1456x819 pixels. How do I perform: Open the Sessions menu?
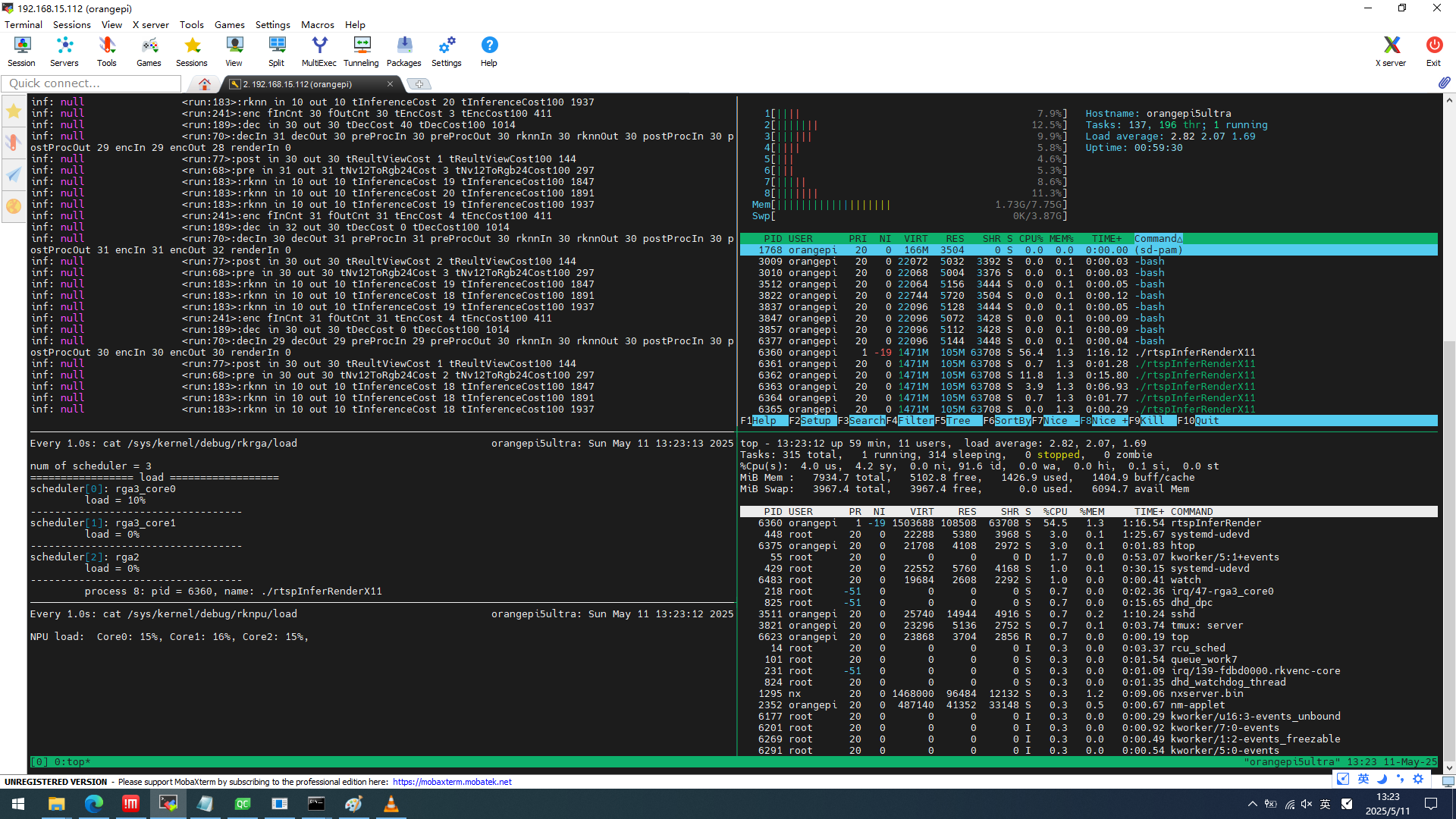[x=71, y=24]
